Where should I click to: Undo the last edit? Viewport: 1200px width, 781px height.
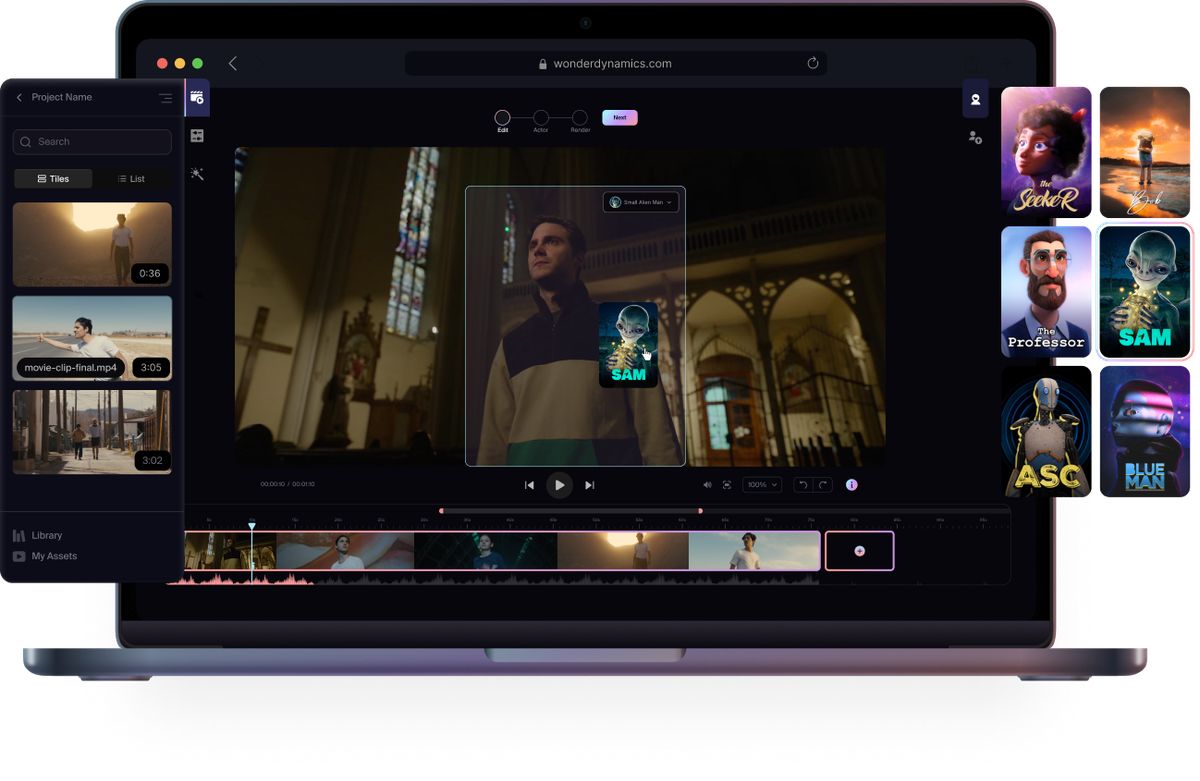(x=802, y=485)
